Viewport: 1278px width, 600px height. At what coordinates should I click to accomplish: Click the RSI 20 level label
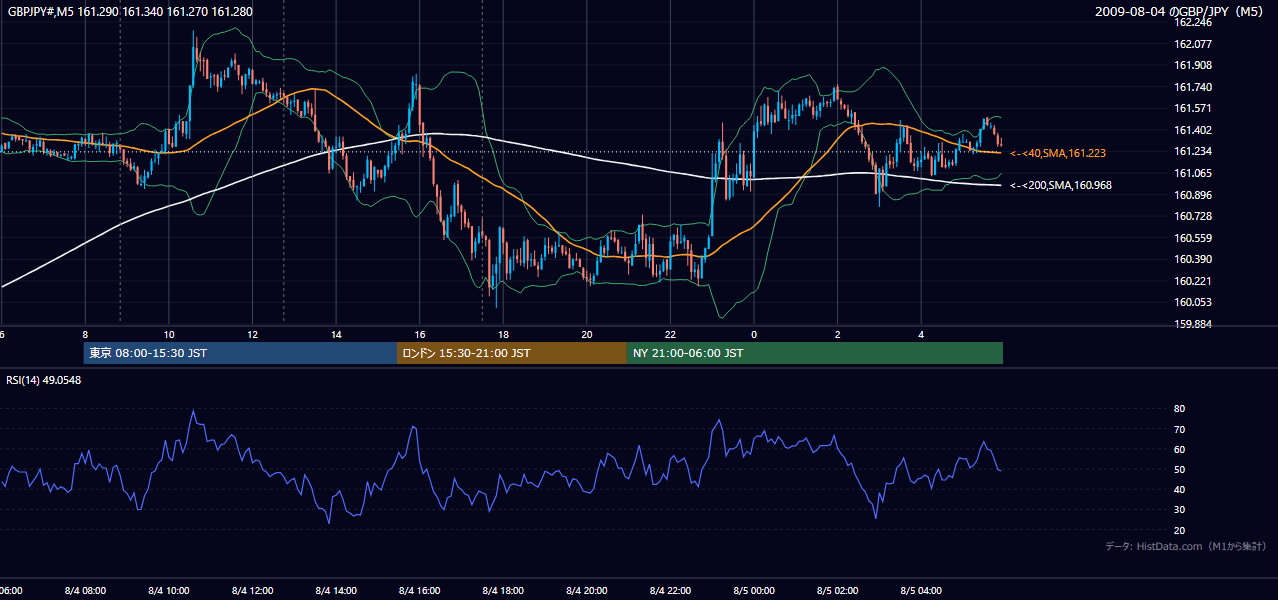point(1179,530)
